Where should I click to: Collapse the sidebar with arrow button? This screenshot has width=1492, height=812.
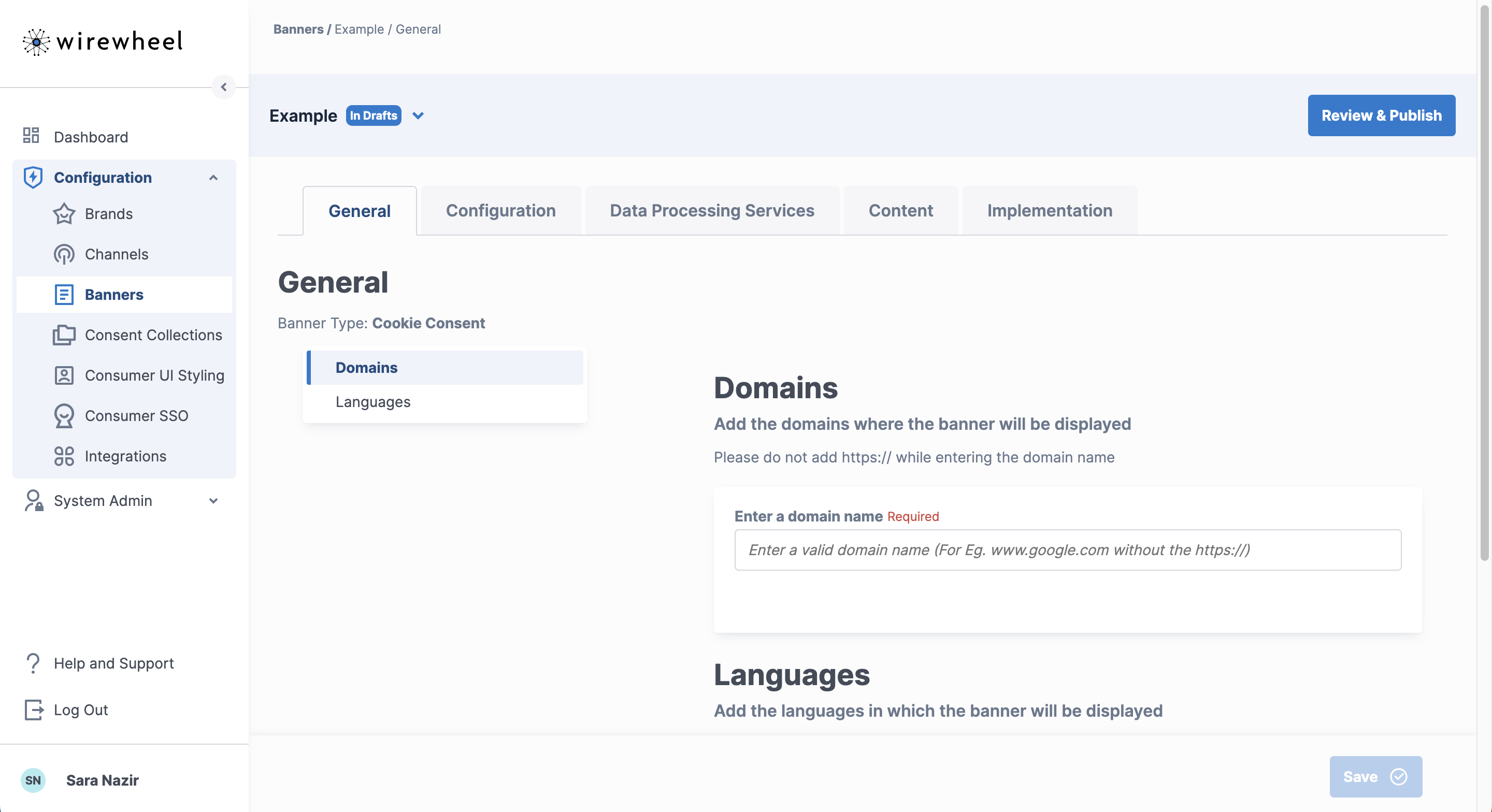pyautogui.click(x=224, y=87)
